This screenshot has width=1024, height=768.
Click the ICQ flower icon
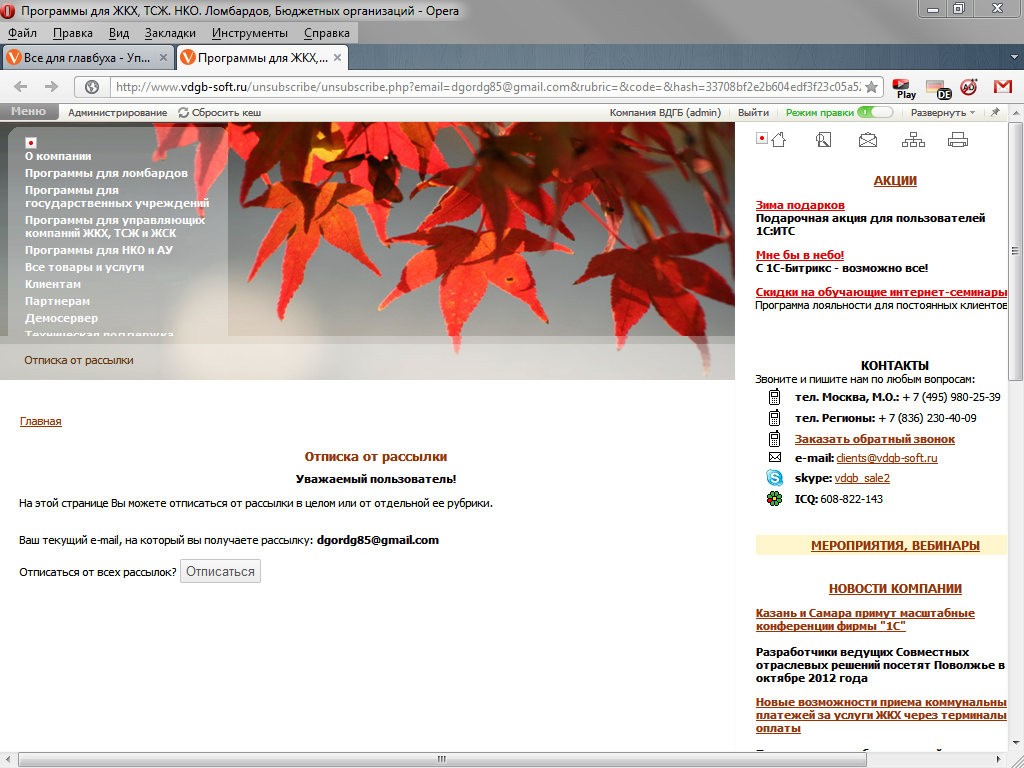[x=774, y=499]
